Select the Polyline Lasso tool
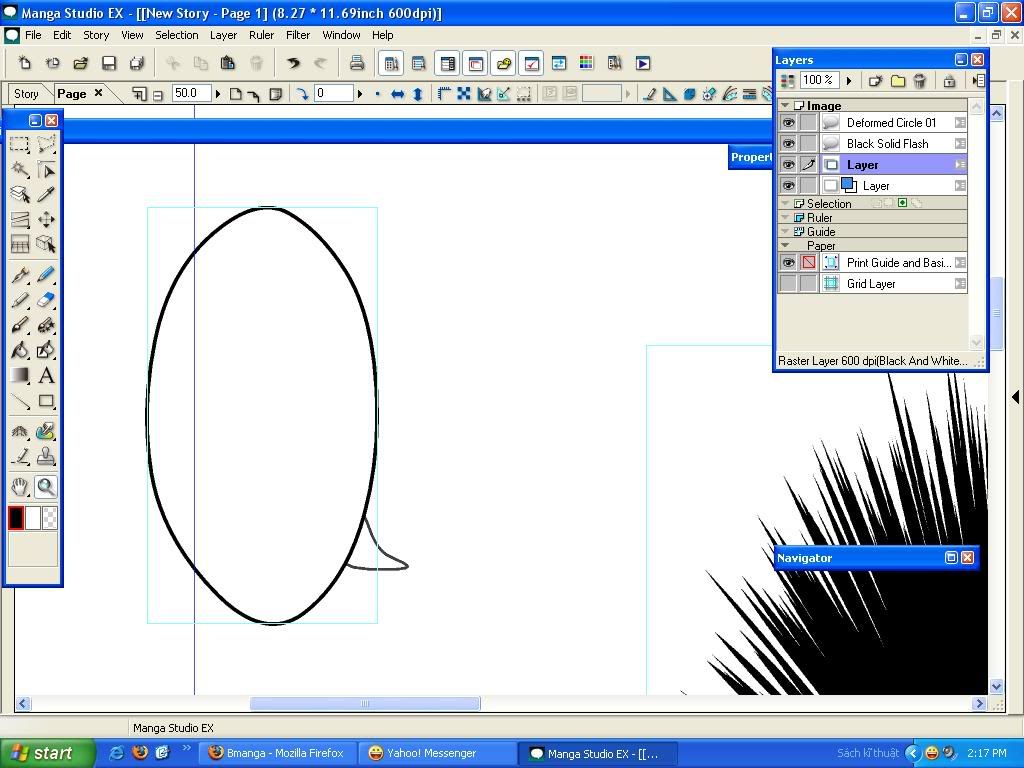1024x768 pixels. pos(46,144)
